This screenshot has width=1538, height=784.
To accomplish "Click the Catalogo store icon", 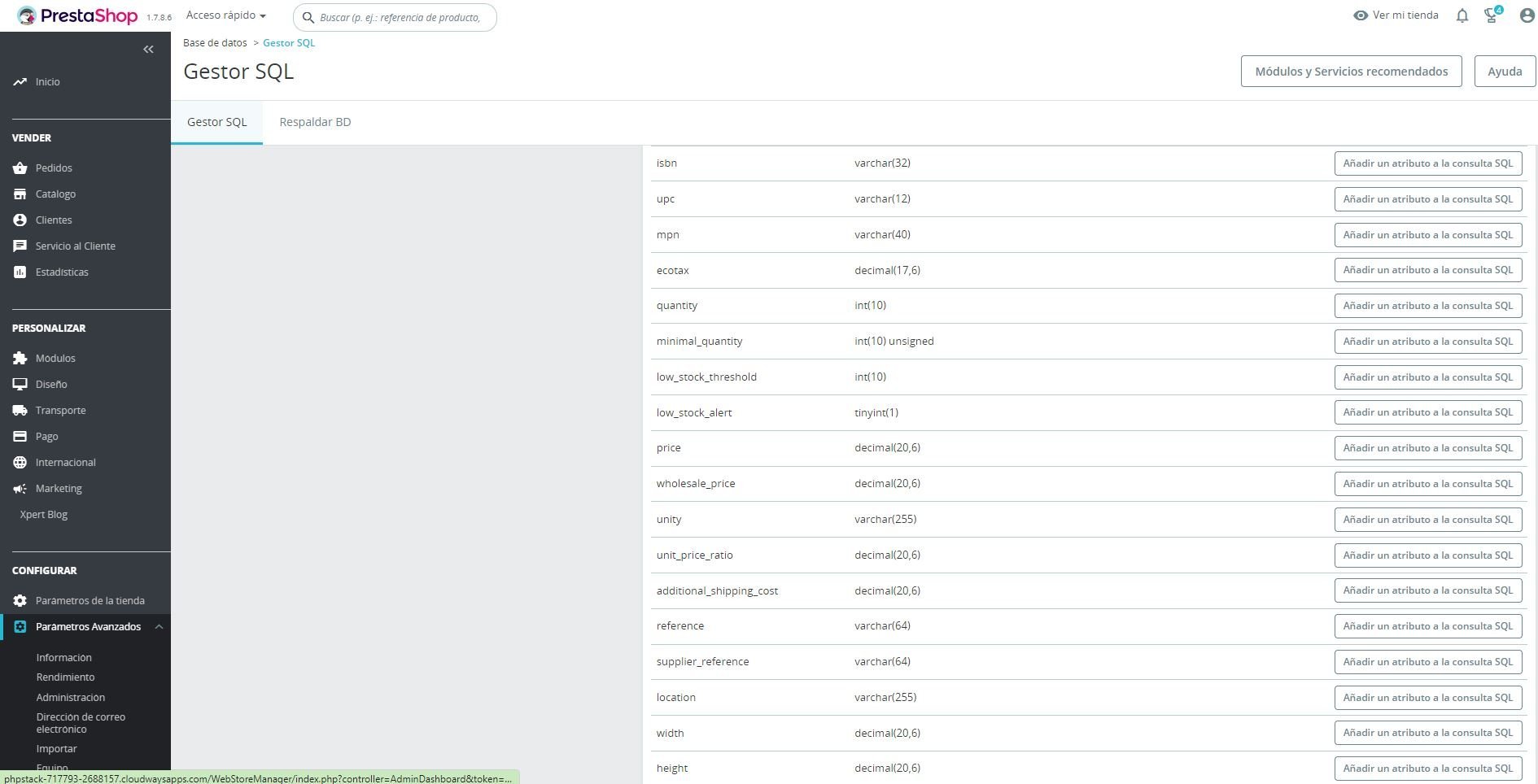I will pyautogui.click(x=20, y=194).
